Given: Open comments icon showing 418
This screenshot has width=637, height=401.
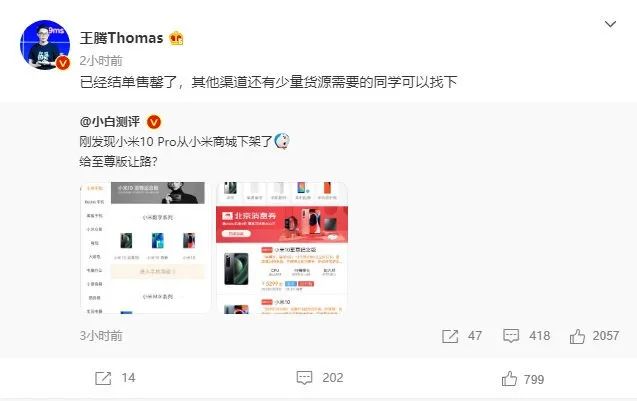Looking at the screenshot, I should (511, 336).
